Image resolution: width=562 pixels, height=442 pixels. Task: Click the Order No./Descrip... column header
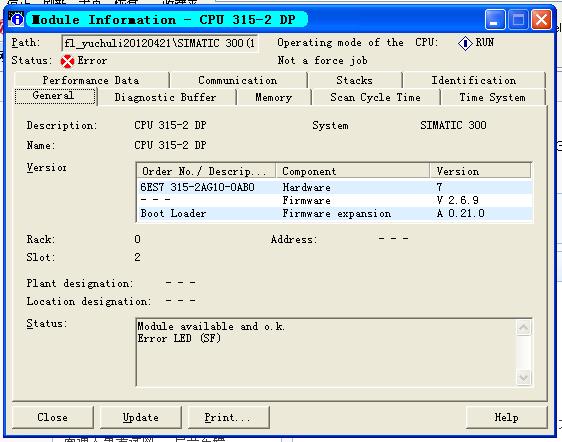pos(206,171)
